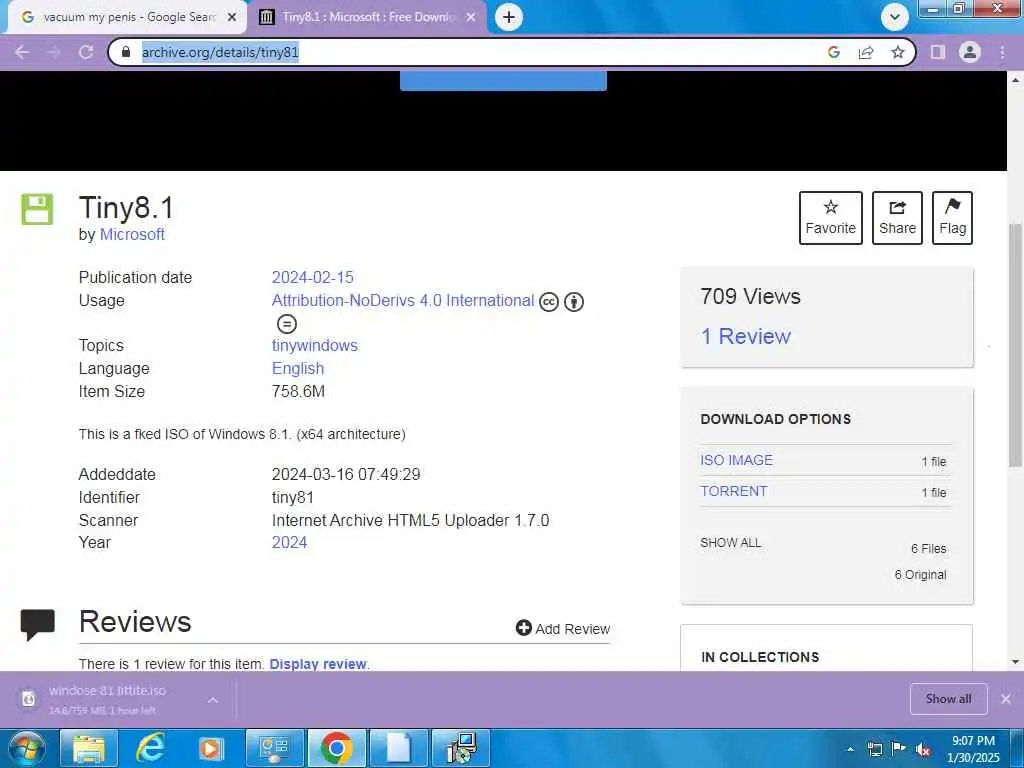Open a new tab with plus button
Image resolution: width=1024 pixels, height=768 pixels.
click(509, 17)
